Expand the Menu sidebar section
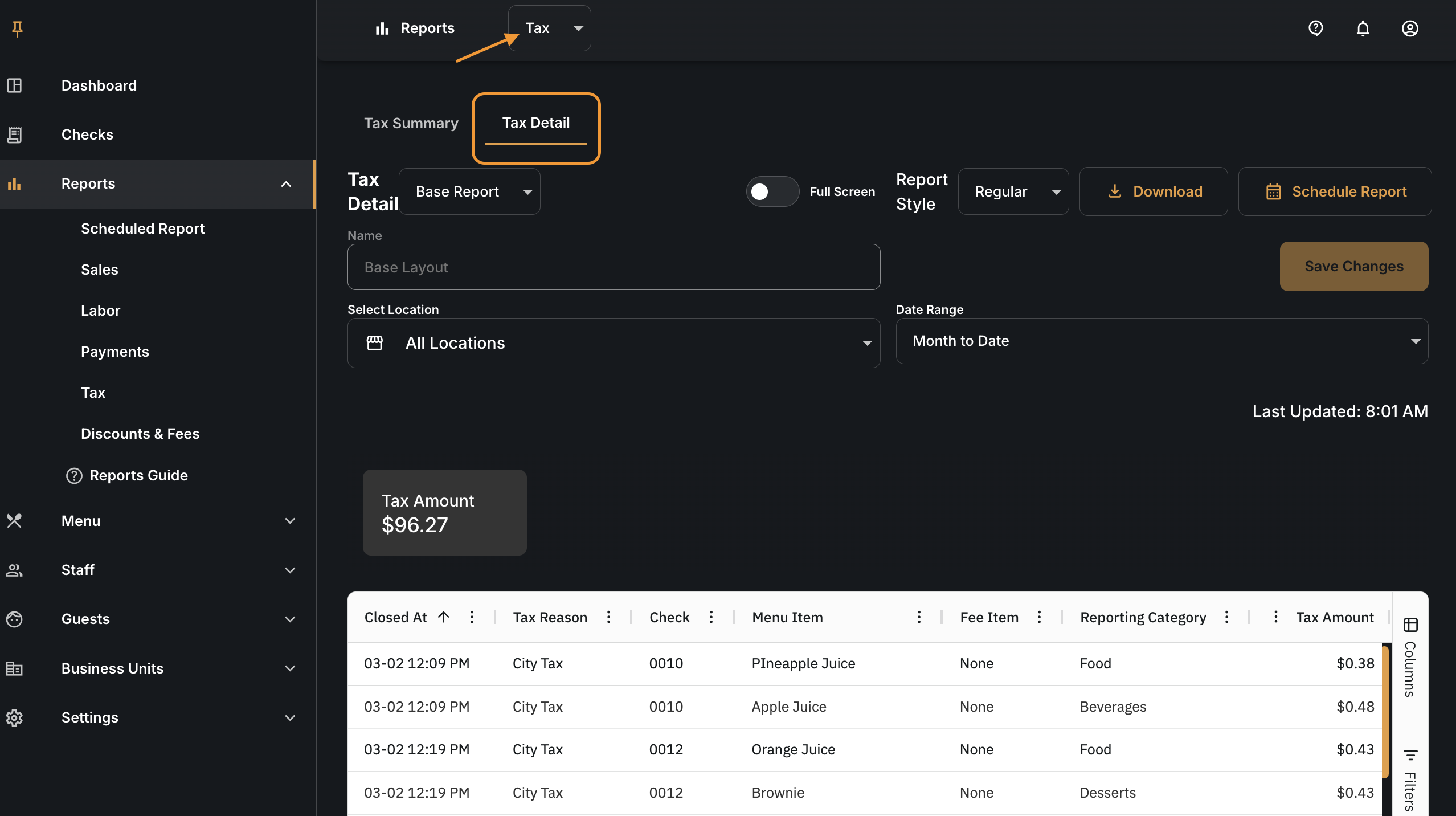The image size is (1456, 816). tap(290, 521)
